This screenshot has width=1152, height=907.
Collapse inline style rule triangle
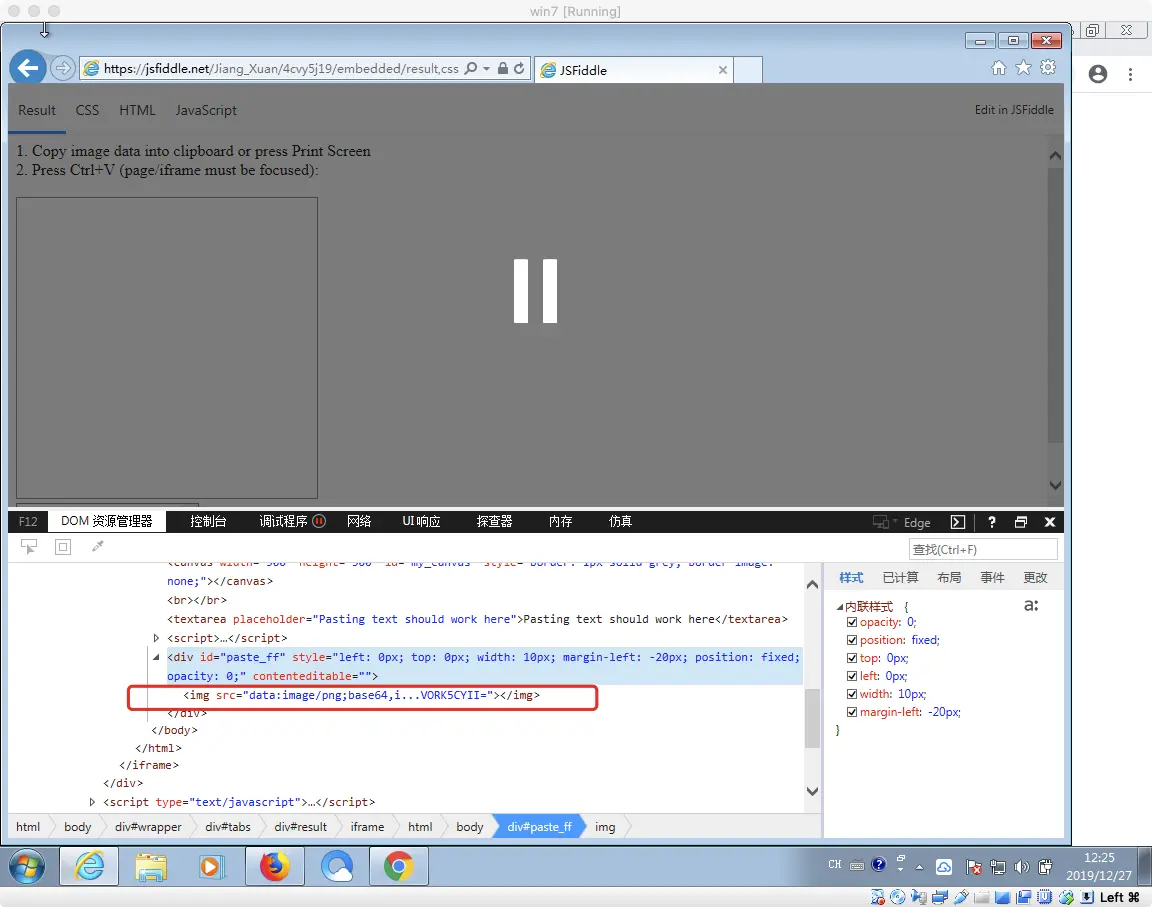click(840, 607)
